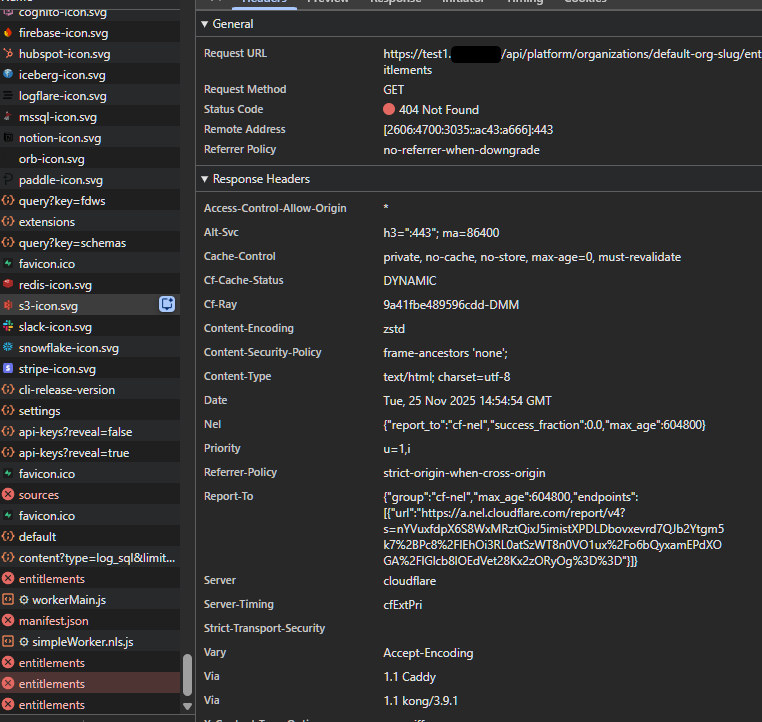Click the snowflake icon beside snowflake-icon.svg
Image resolution: width=762 pixels, height=722 pixels.
tap(8, 347)
